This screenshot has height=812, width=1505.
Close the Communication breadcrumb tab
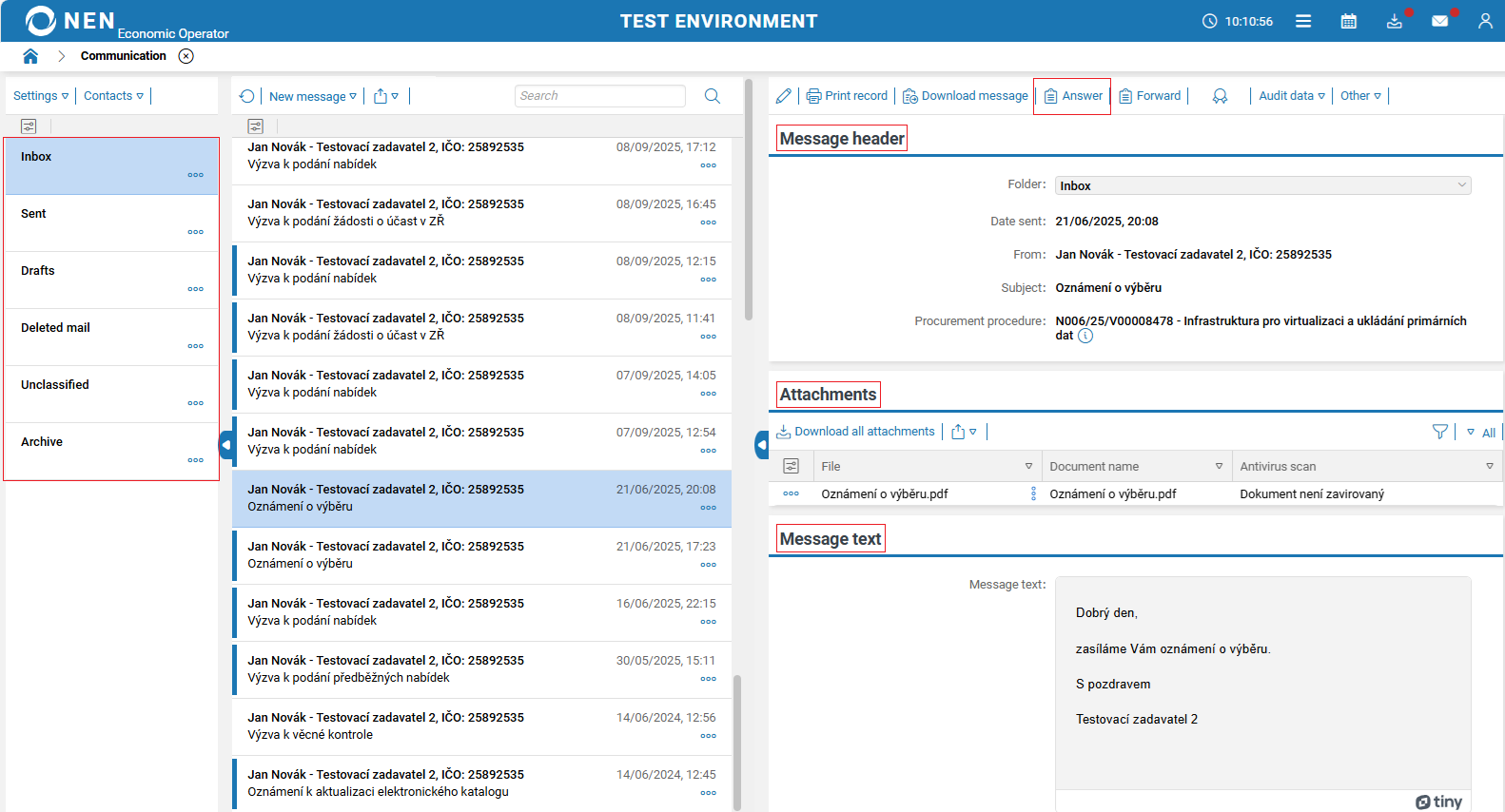pos(186,56)
